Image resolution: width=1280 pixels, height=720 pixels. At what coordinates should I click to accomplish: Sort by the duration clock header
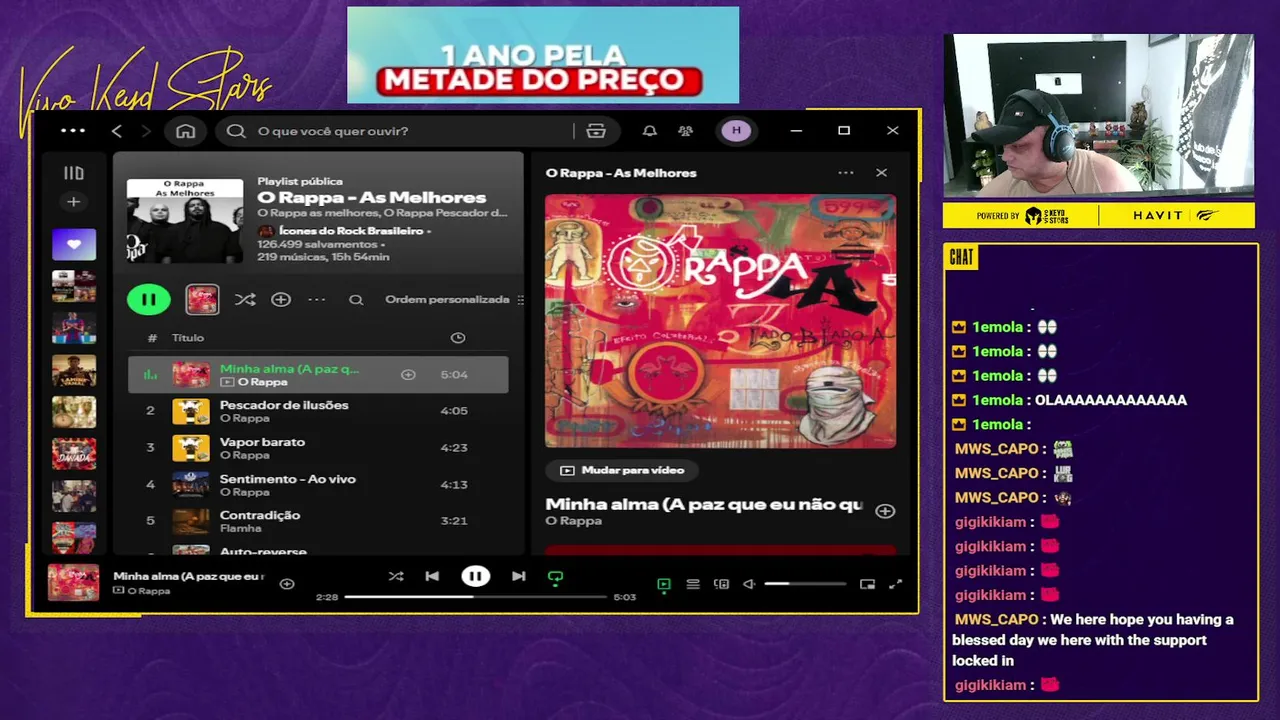[x=458, y=338]
